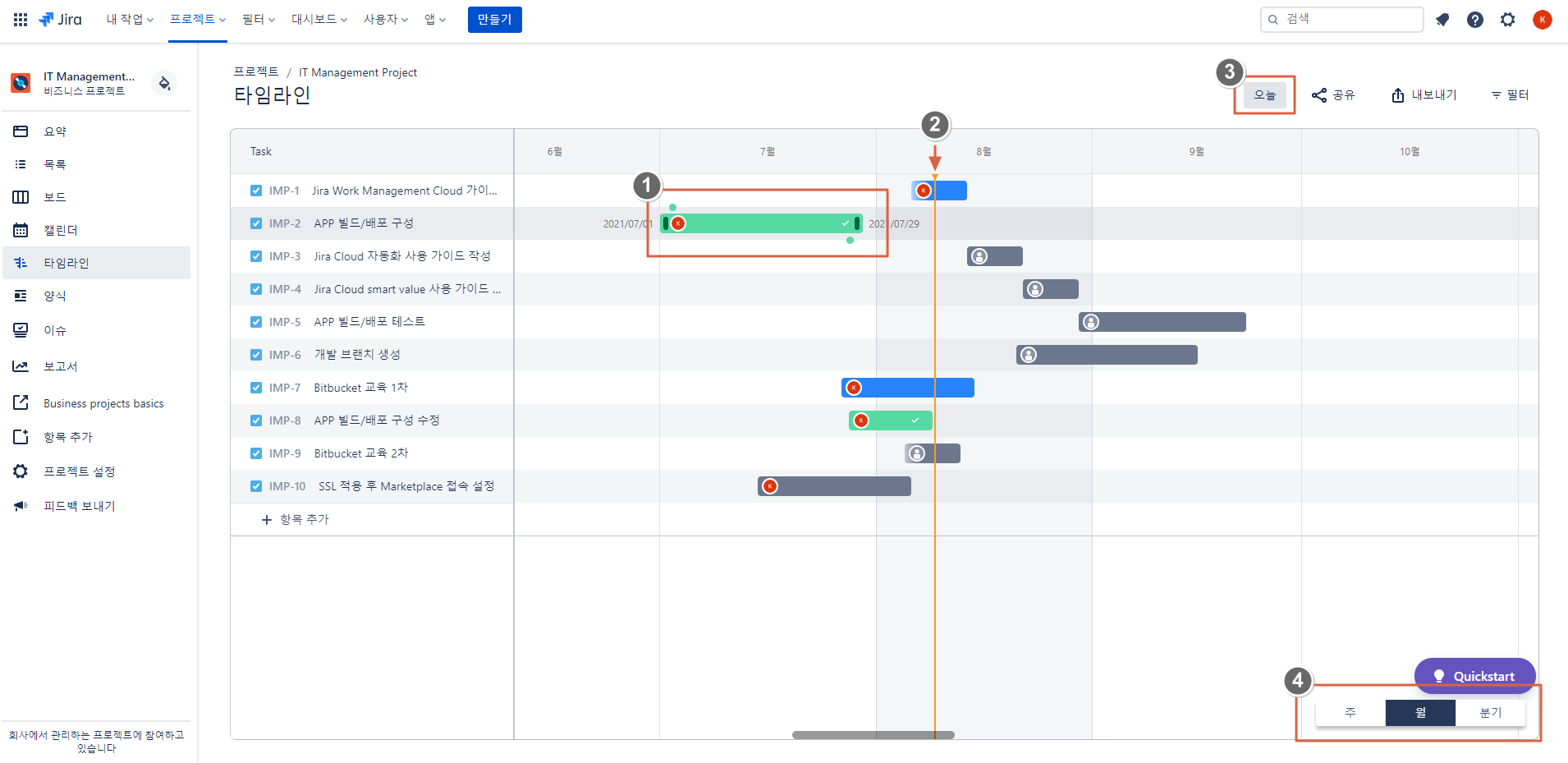The height and width of the screenshot is (763, 1568).
Task: Click the 요약 summary icon in sidebar
Action: [21, 131]
